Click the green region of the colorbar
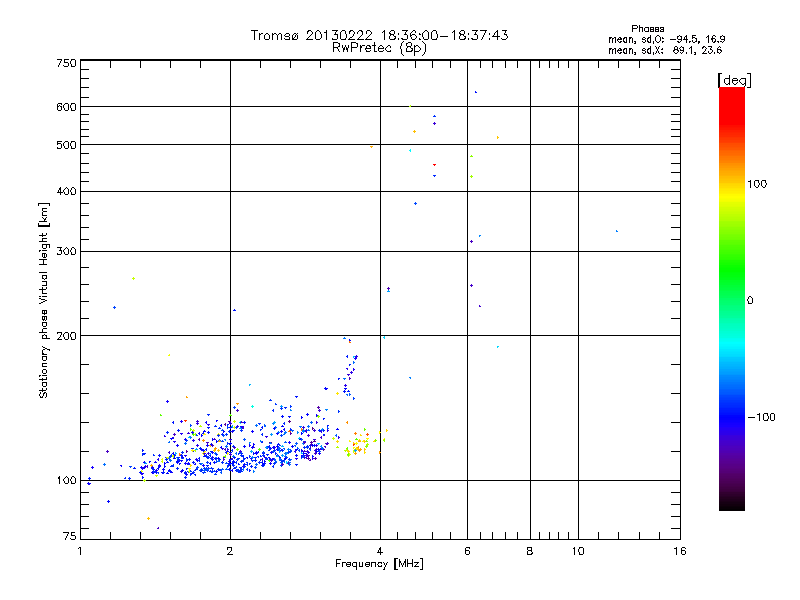This screenshot has width=800, height=600. 732,270
